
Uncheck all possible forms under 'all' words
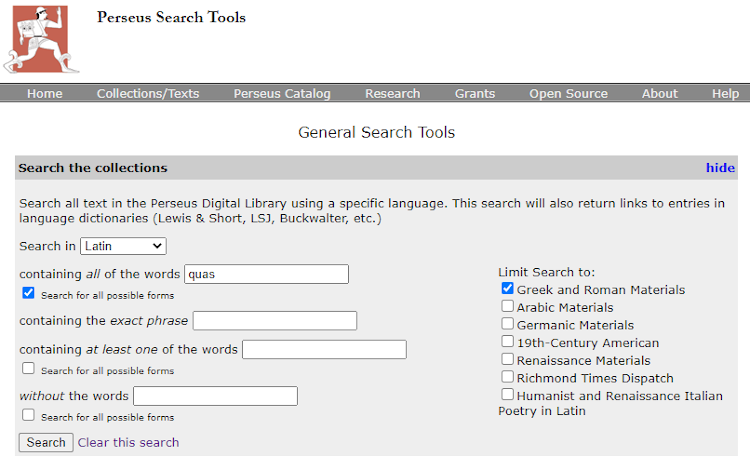point(28,293)
